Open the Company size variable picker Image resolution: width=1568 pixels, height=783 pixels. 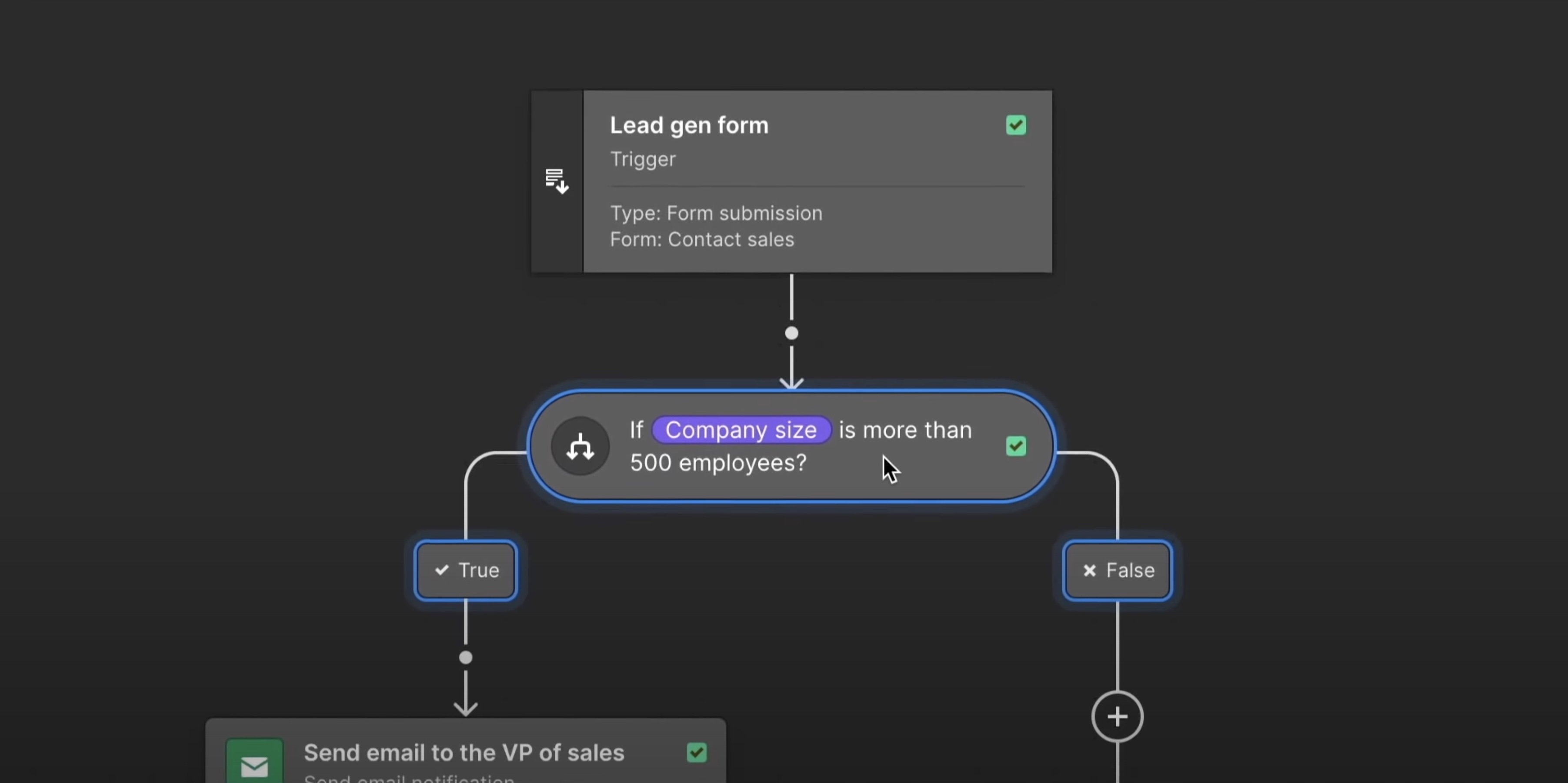tap(742, 429)
